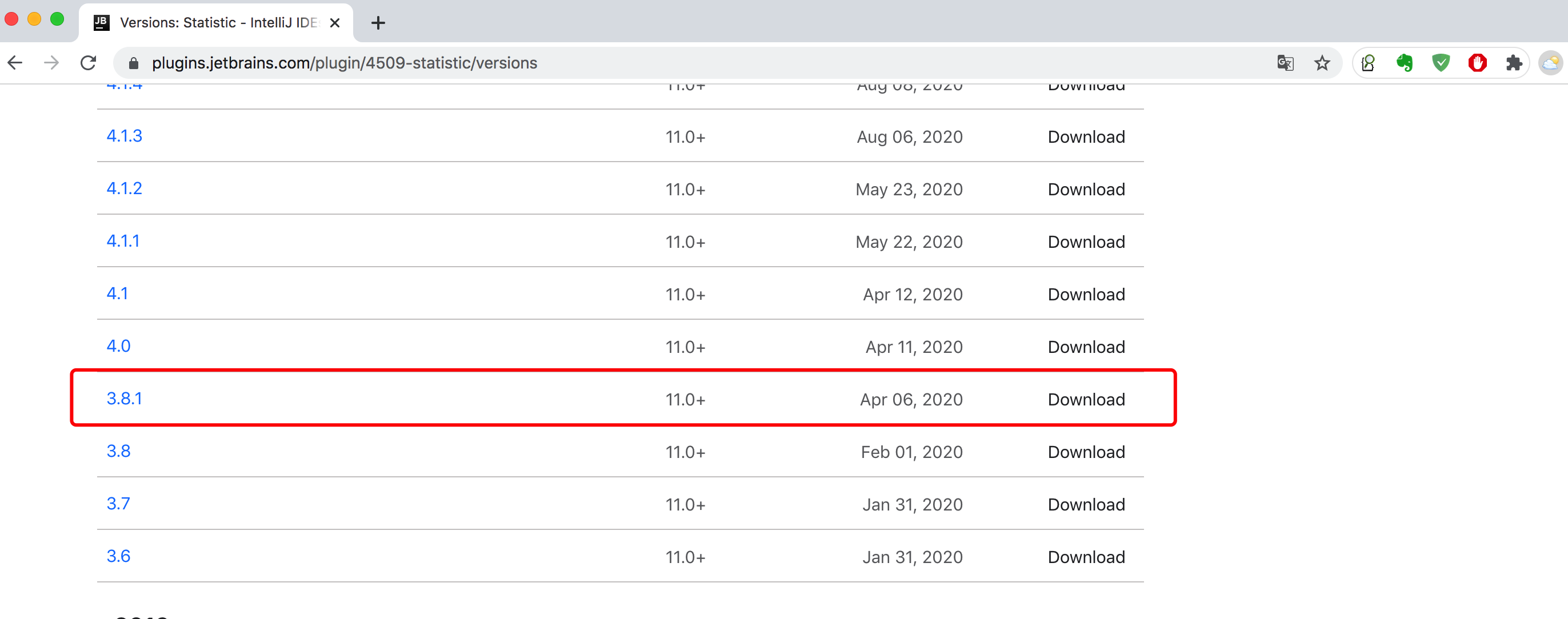Viewport: 1568px width, 619px height.
Task: Click the green shield extension icon
Action: click(1441, 63)
